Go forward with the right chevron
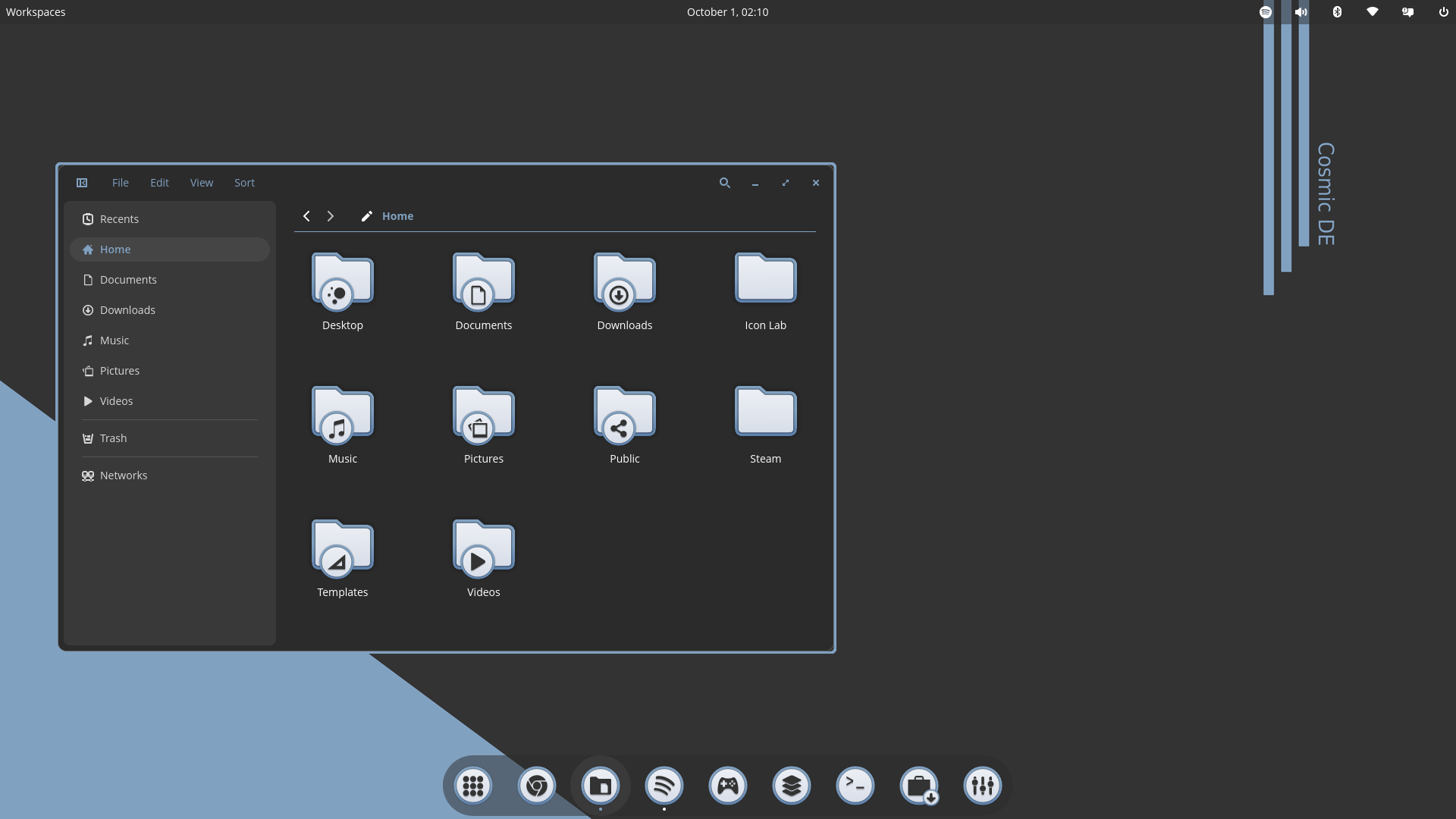Viewport: 1456px width, 819px height. tap(331, 216)
